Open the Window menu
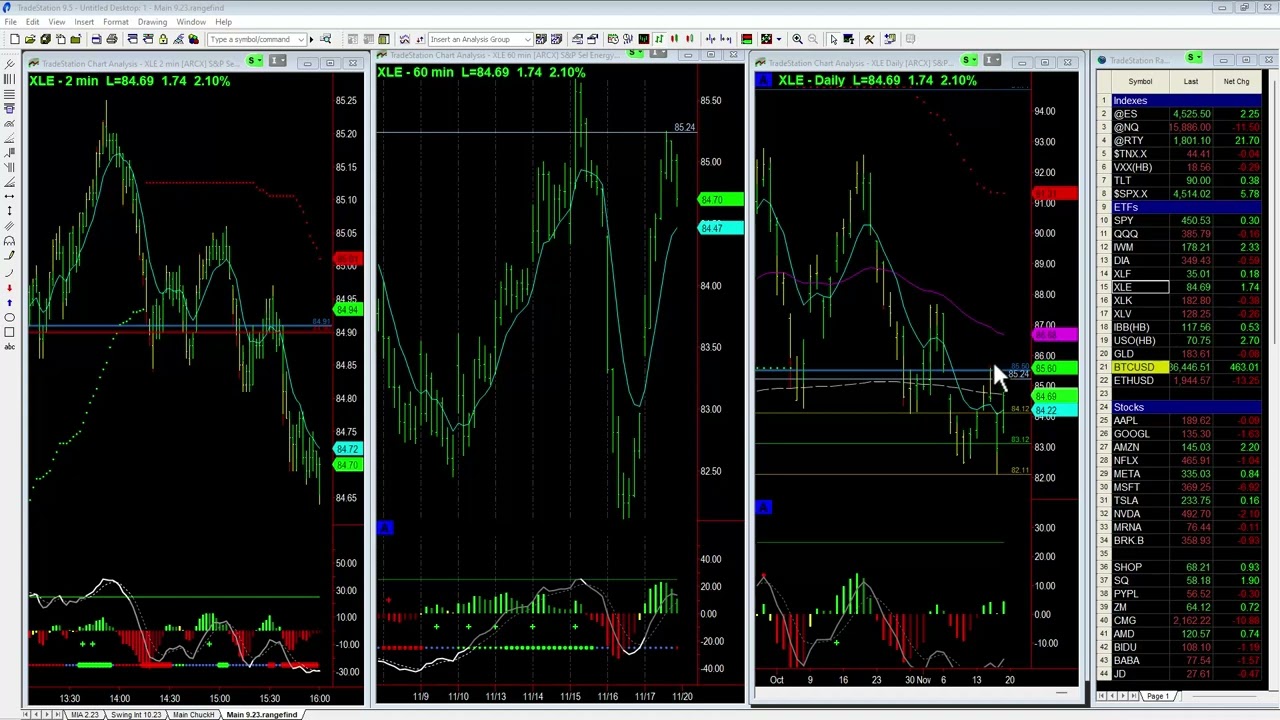Image resolution: width=1280 pixels, height=720 pixels. coord(191,22)
